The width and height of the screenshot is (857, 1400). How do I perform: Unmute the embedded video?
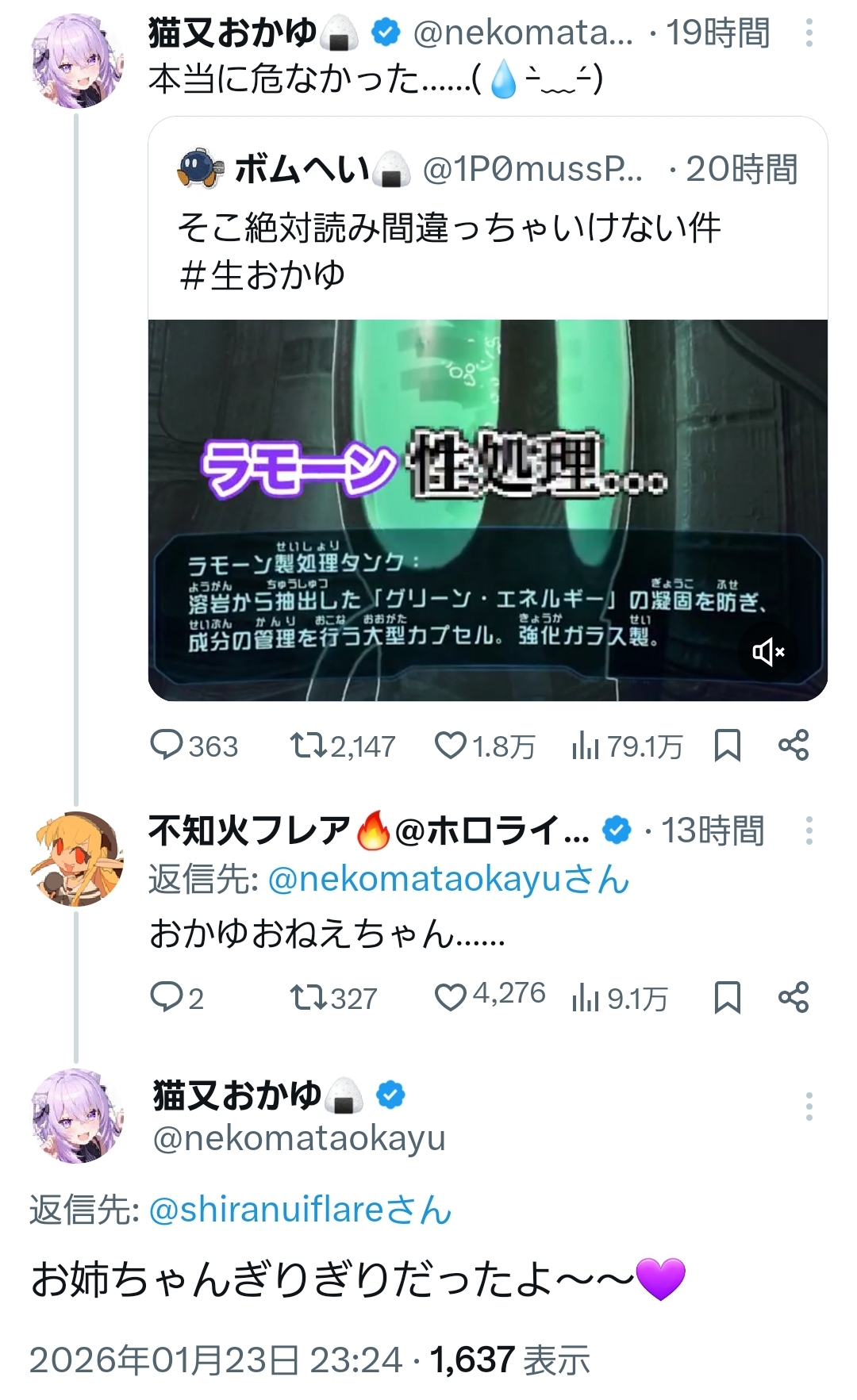(x=767, y=652)
